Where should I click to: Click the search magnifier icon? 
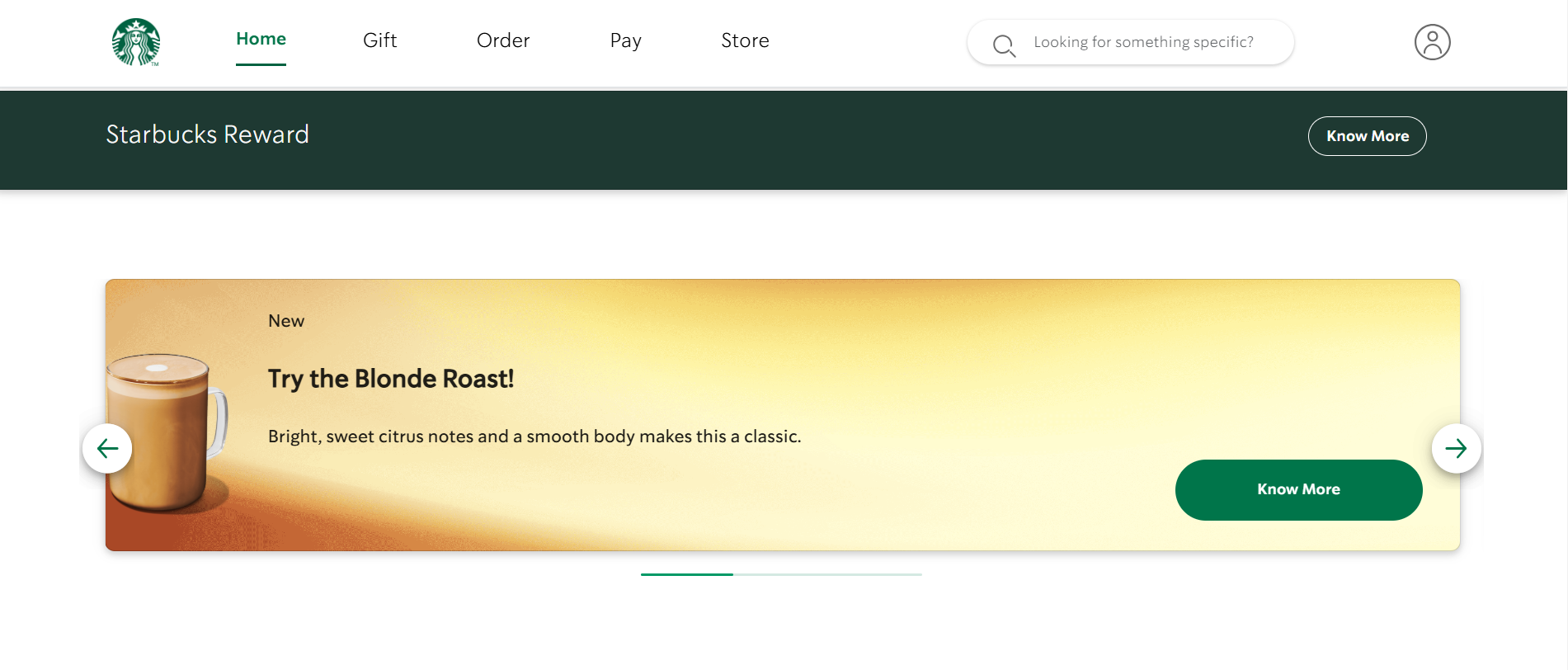tap(1004, 45)
